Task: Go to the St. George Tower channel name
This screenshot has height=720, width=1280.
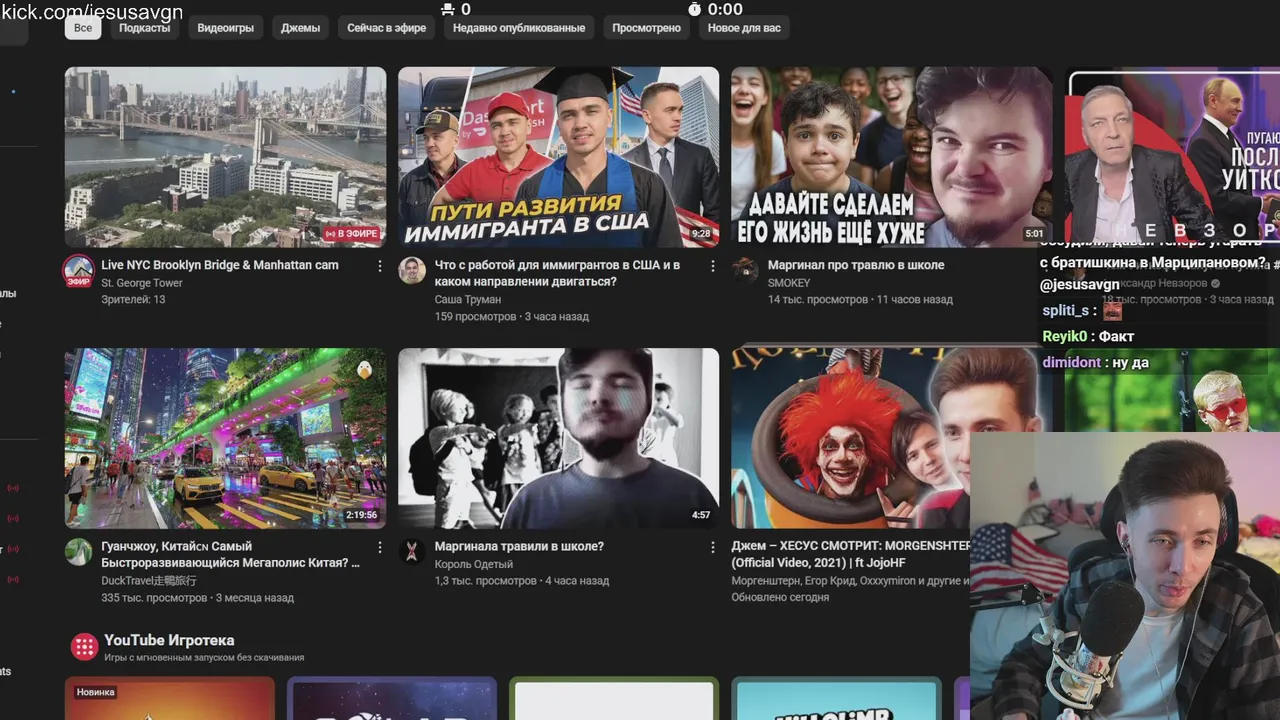Action: pos(142,283)
